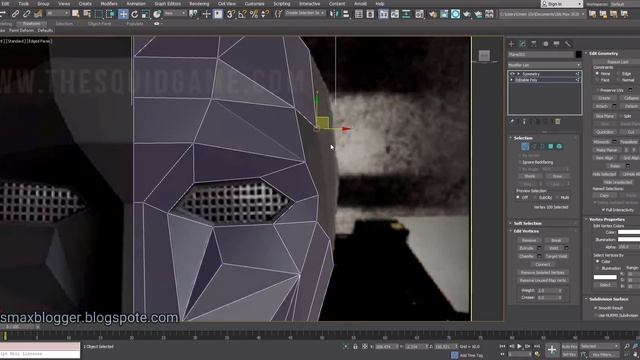Screen dimensions: 640x360
Task: Click the object color swatch
Action: coord(578,54)
